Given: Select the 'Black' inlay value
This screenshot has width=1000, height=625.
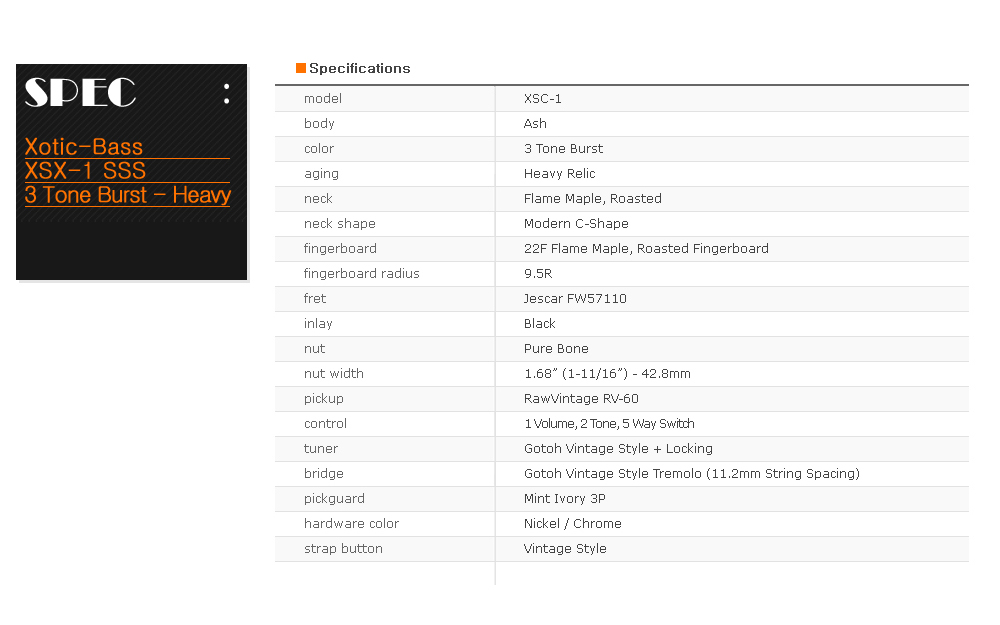Looking at the screenshot, I should (x=540, y=323).
